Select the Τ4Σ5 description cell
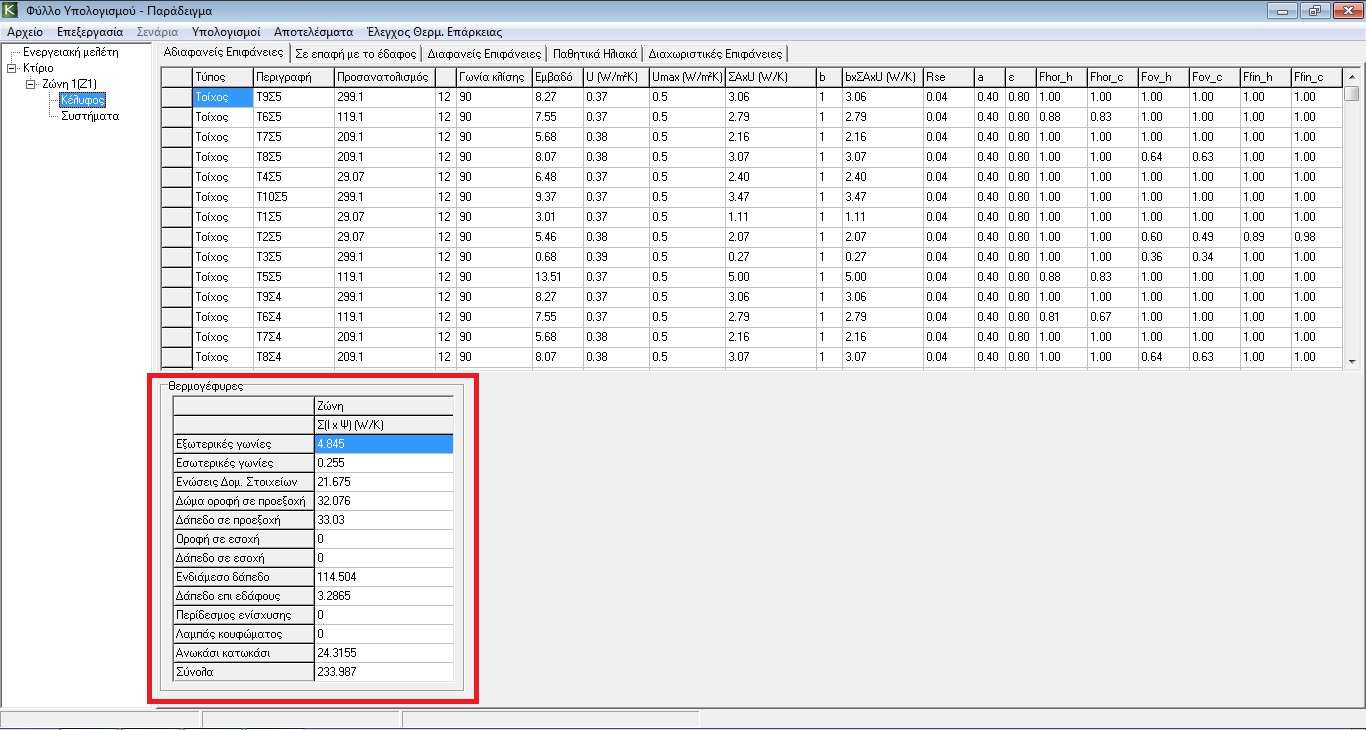 293,177
